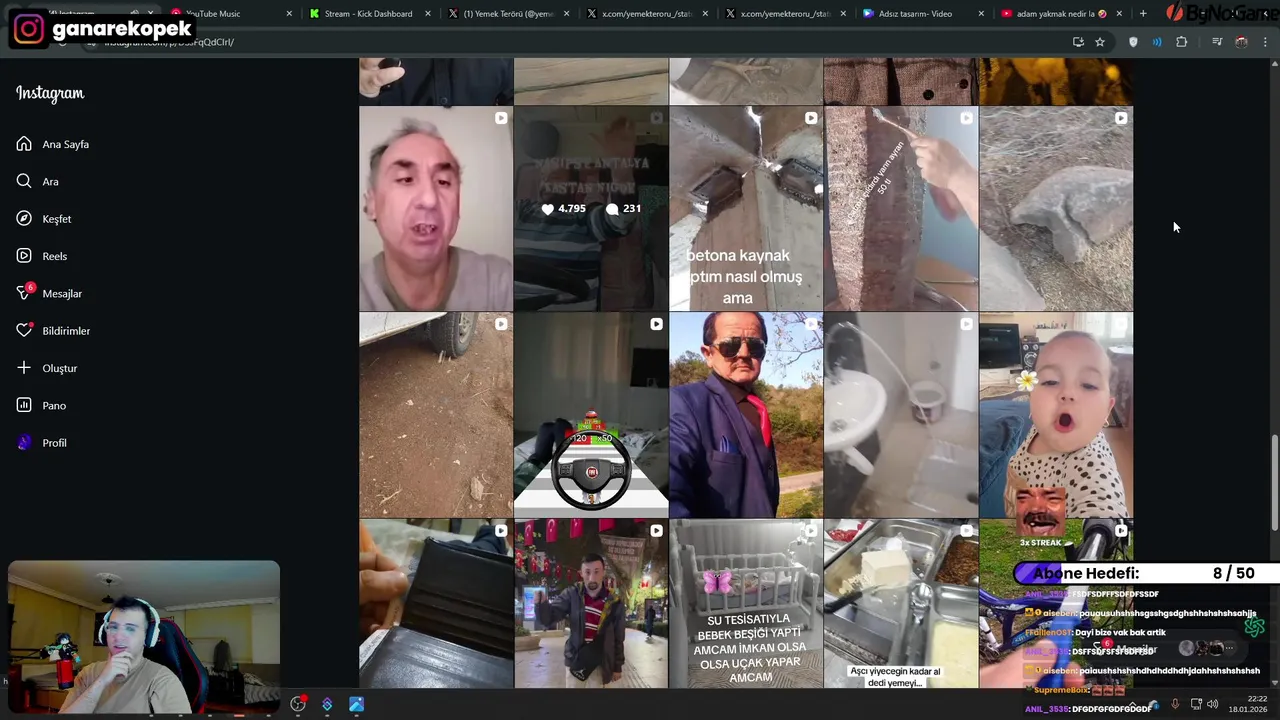Open the SU TESİSATIYLA BEBEK BEŞİĞİ reel
Screen dimensions: 1280x720
(x=746, y=603)
